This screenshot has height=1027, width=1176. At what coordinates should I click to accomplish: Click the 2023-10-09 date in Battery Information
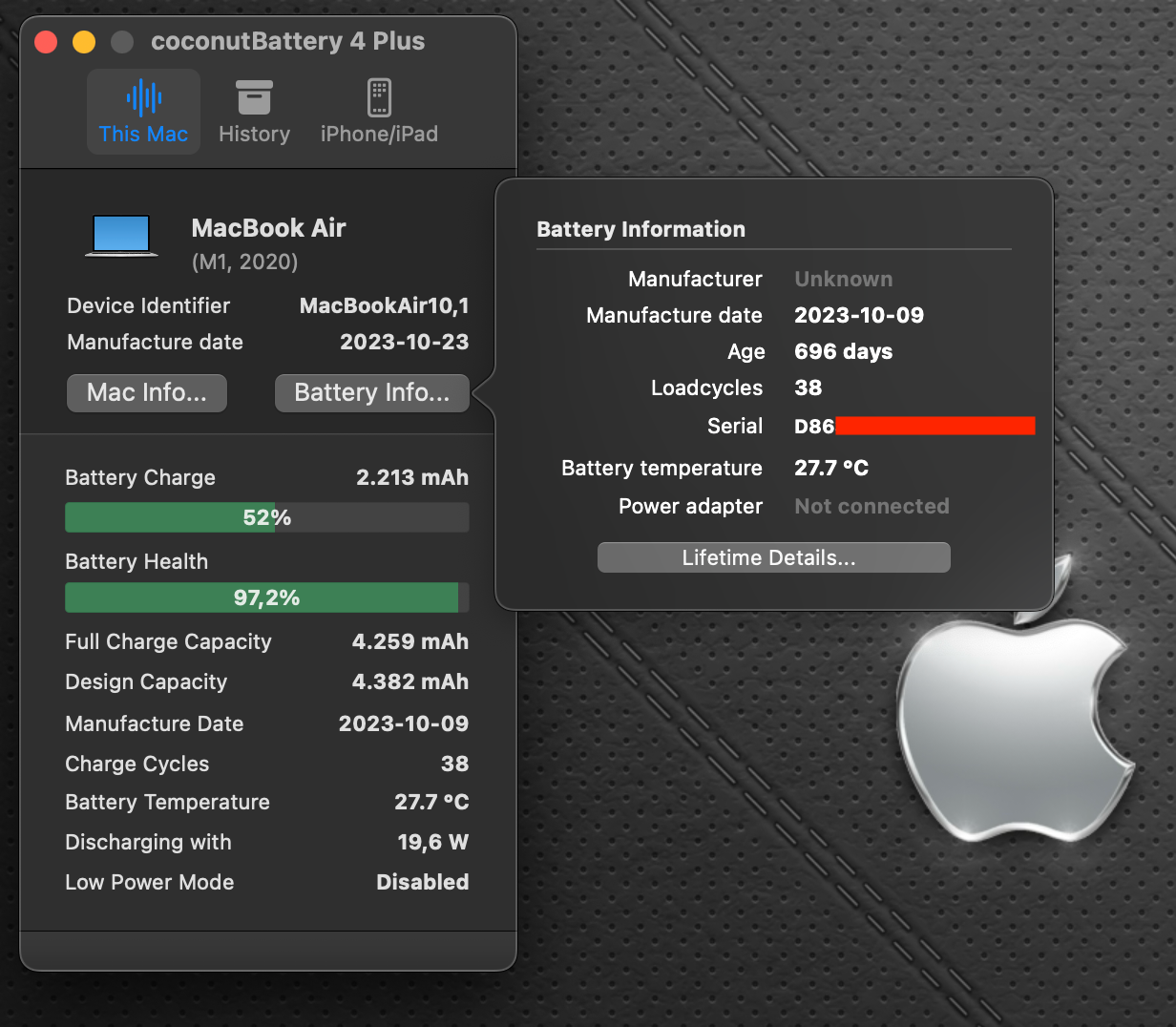(x=859, y=315)
